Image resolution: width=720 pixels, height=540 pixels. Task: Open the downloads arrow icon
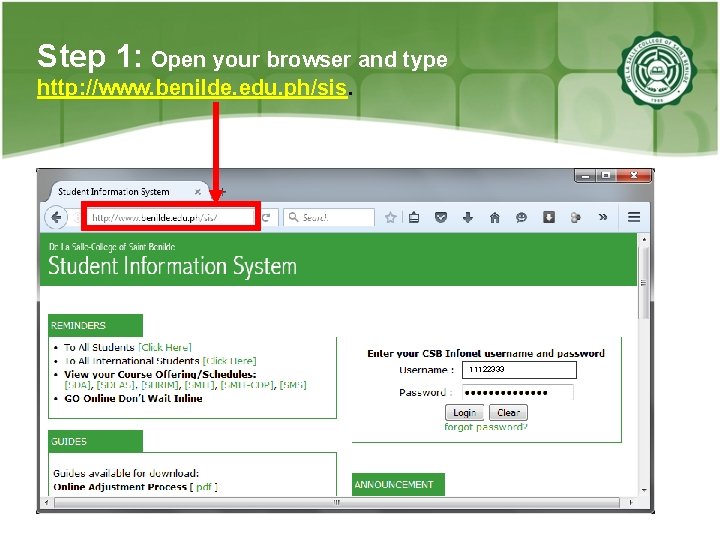[468, 217]
